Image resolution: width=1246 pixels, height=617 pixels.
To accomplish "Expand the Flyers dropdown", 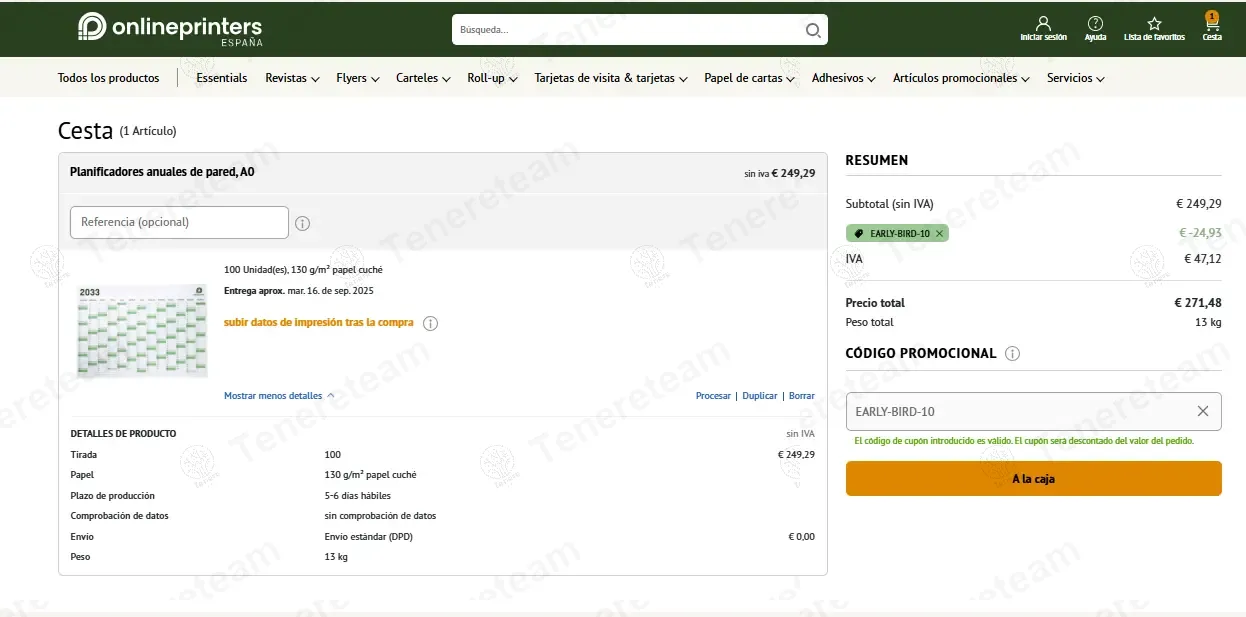I will point(358,78).
